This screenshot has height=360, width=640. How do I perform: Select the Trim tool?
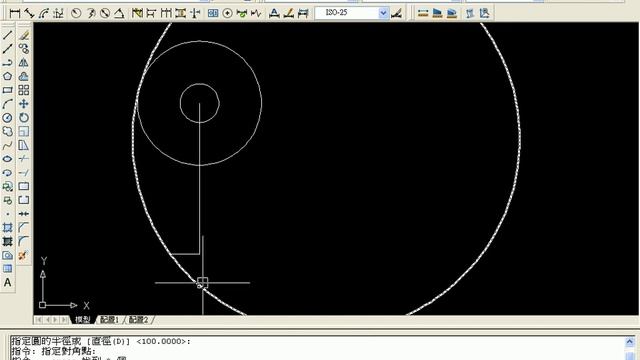click(24, 159)
